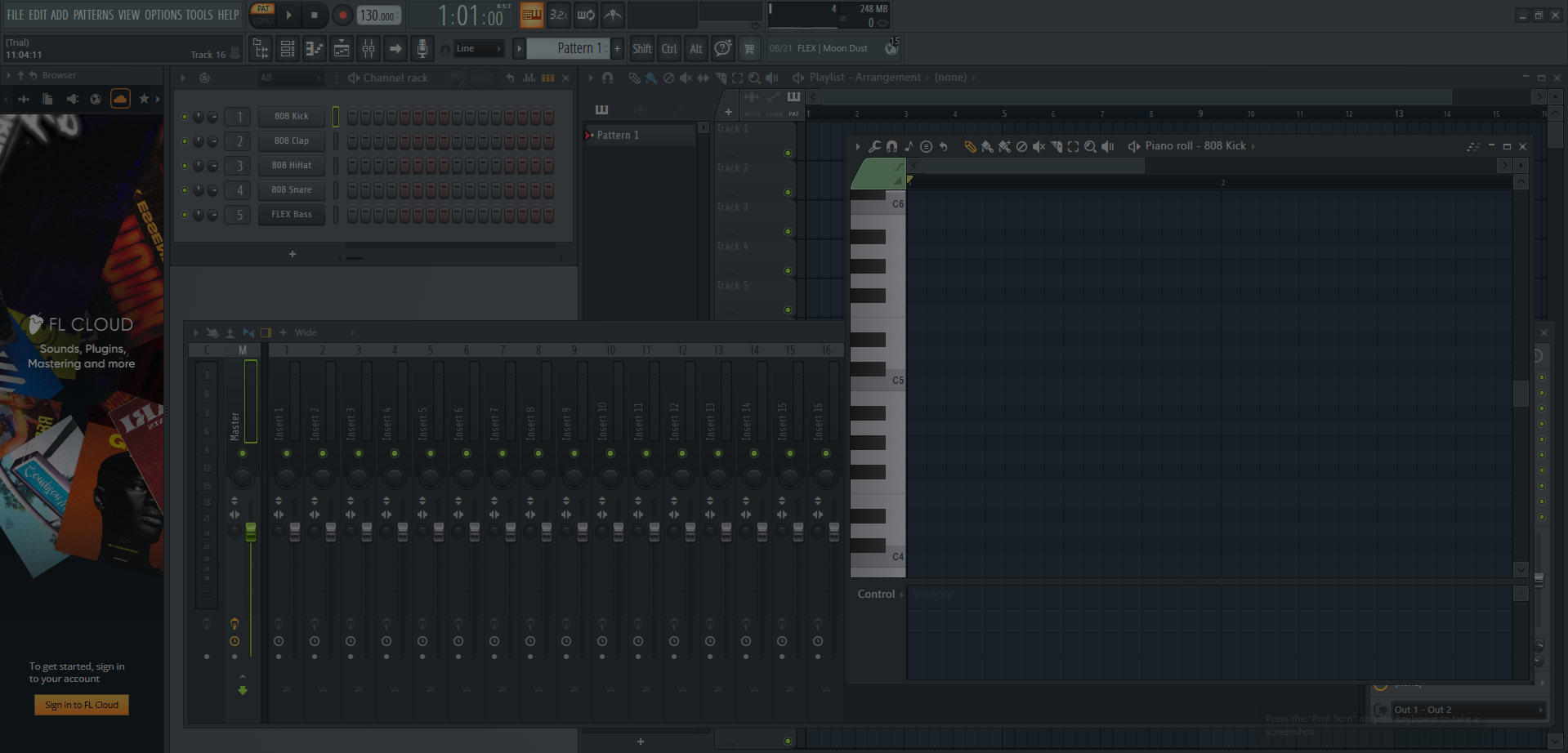This screenshot has height=753, width=1568.
Task: Open the Mixer view from toolbar
Action: tap(369, 49)
